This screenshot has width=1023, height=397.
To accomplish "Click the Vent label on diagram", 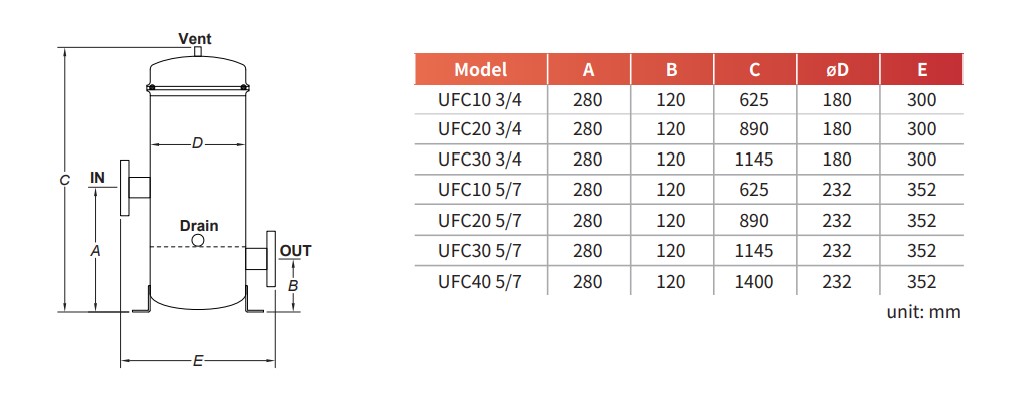I will 195,39.
